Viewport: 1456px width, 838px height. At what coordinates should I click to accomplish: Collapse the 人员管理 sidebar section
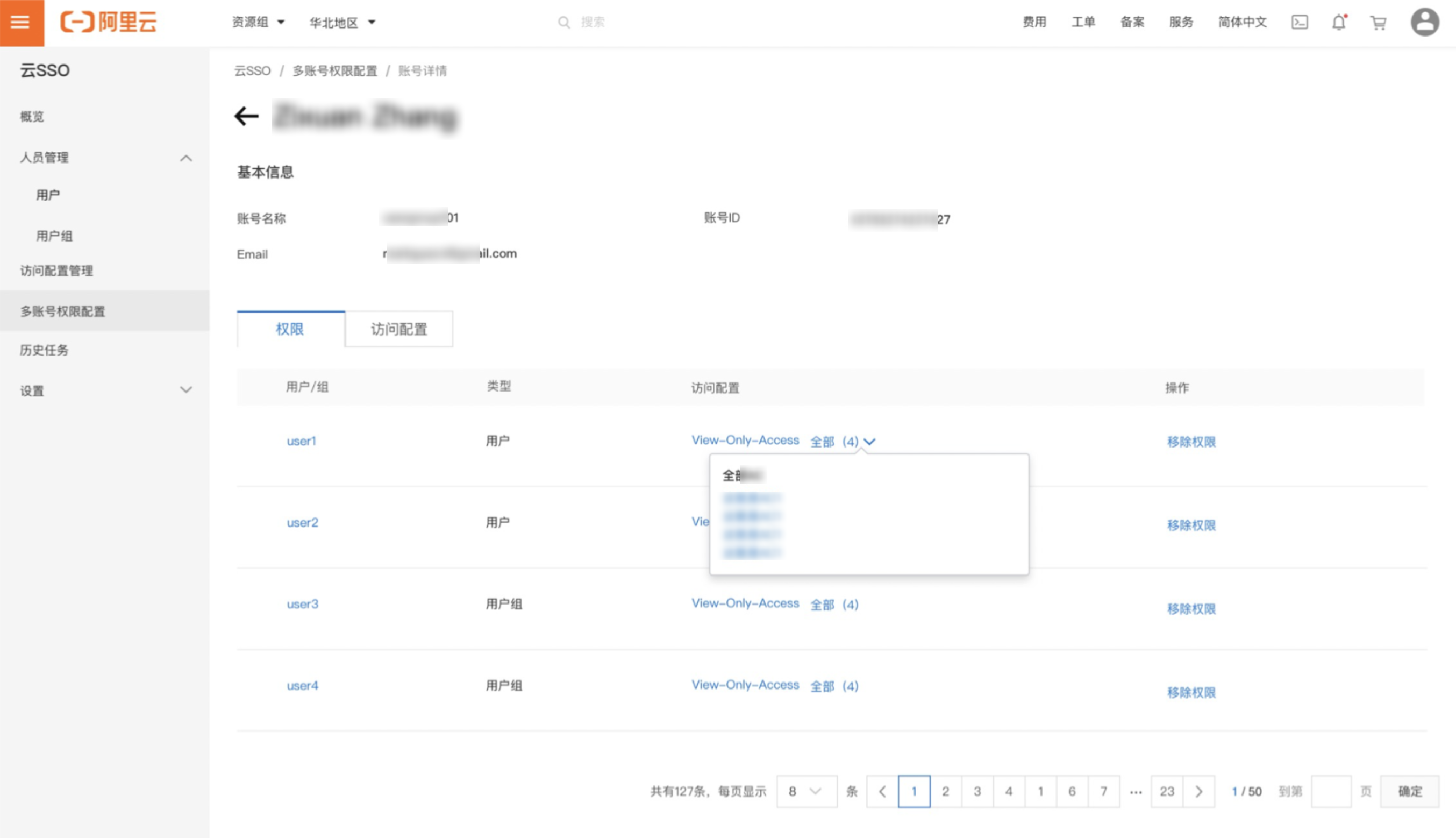(x=186, y=158)
